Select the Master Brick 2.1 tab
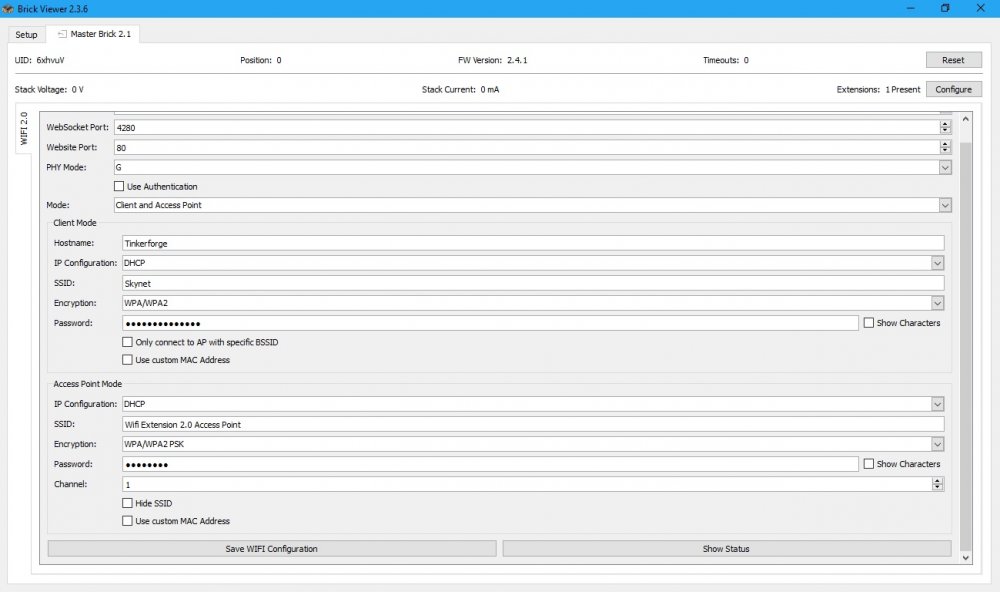This screenshot has height=592, width=1000. [95, 34]
